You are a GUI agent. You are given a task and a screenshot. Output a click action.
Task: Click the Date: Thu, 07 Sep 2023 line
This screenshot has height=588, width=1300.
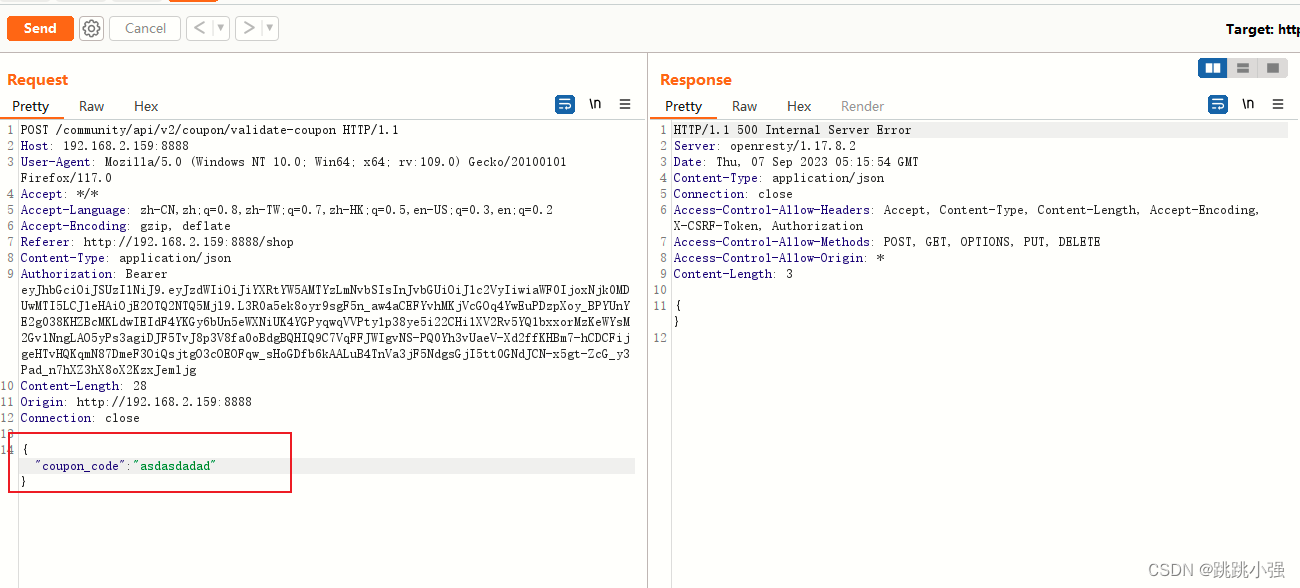796,162
